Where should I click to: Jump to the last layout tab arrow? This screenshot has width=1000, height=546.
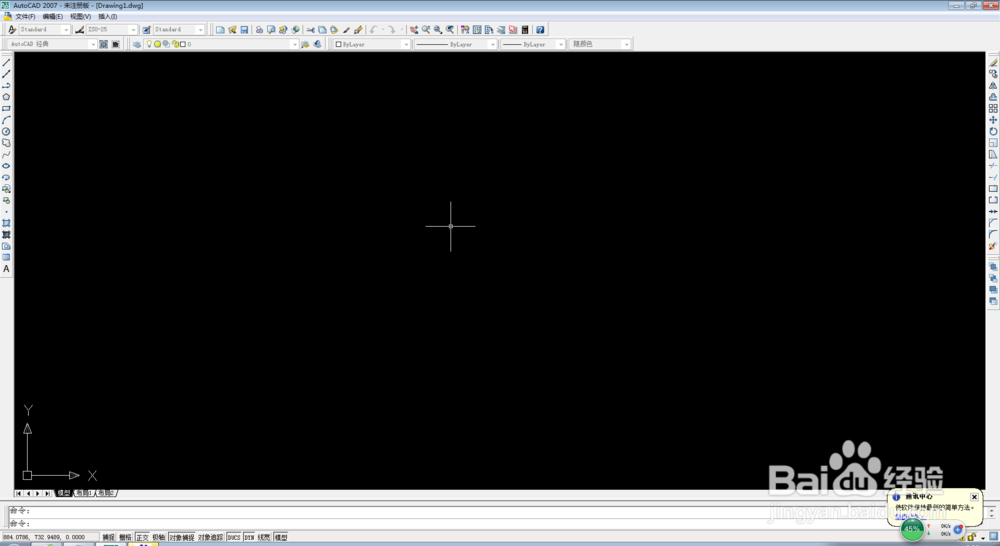pyautogui.click(x=47, y=493)
